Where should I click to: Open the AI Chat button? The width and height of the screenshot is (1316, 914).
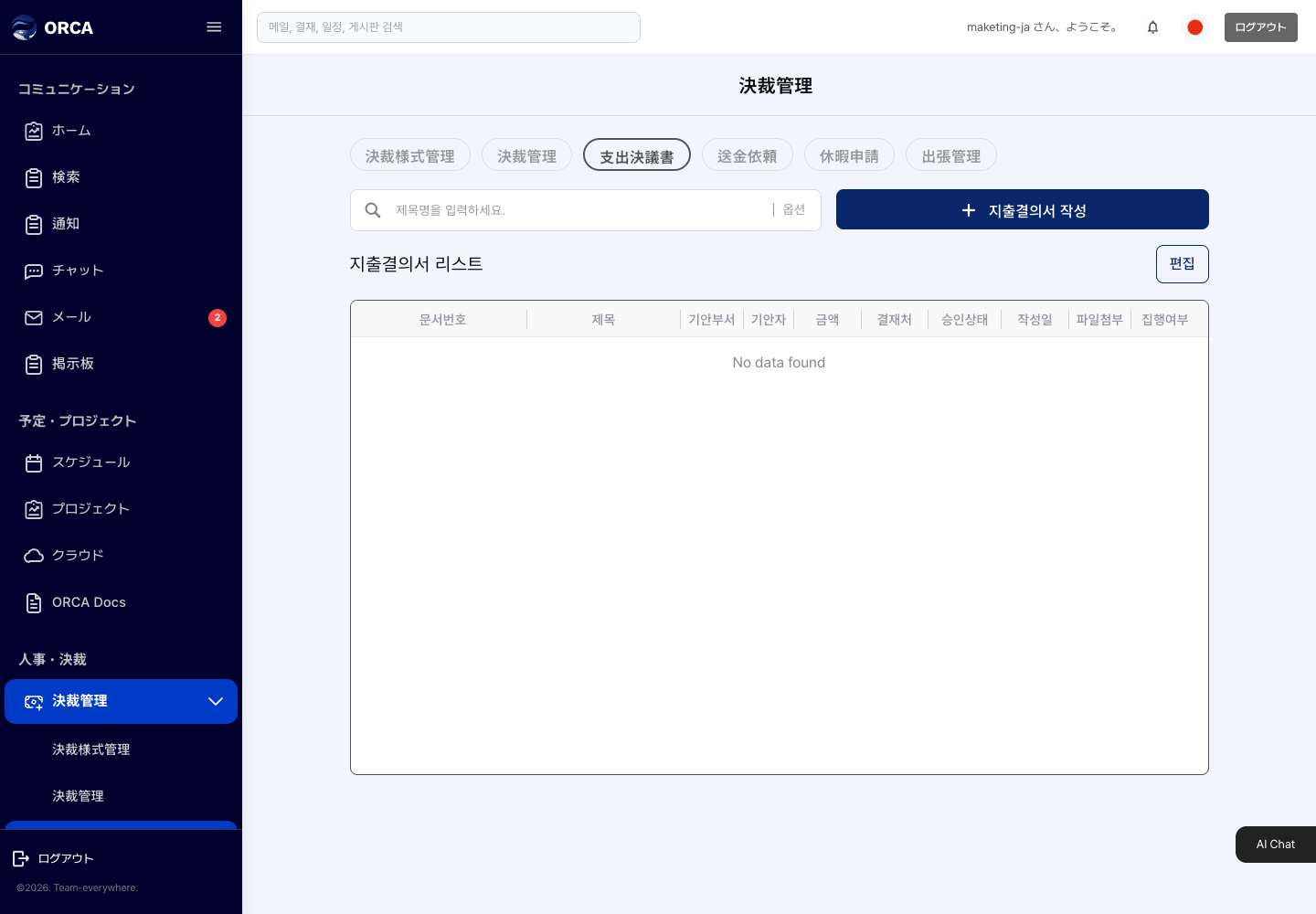coord(1276,845)
